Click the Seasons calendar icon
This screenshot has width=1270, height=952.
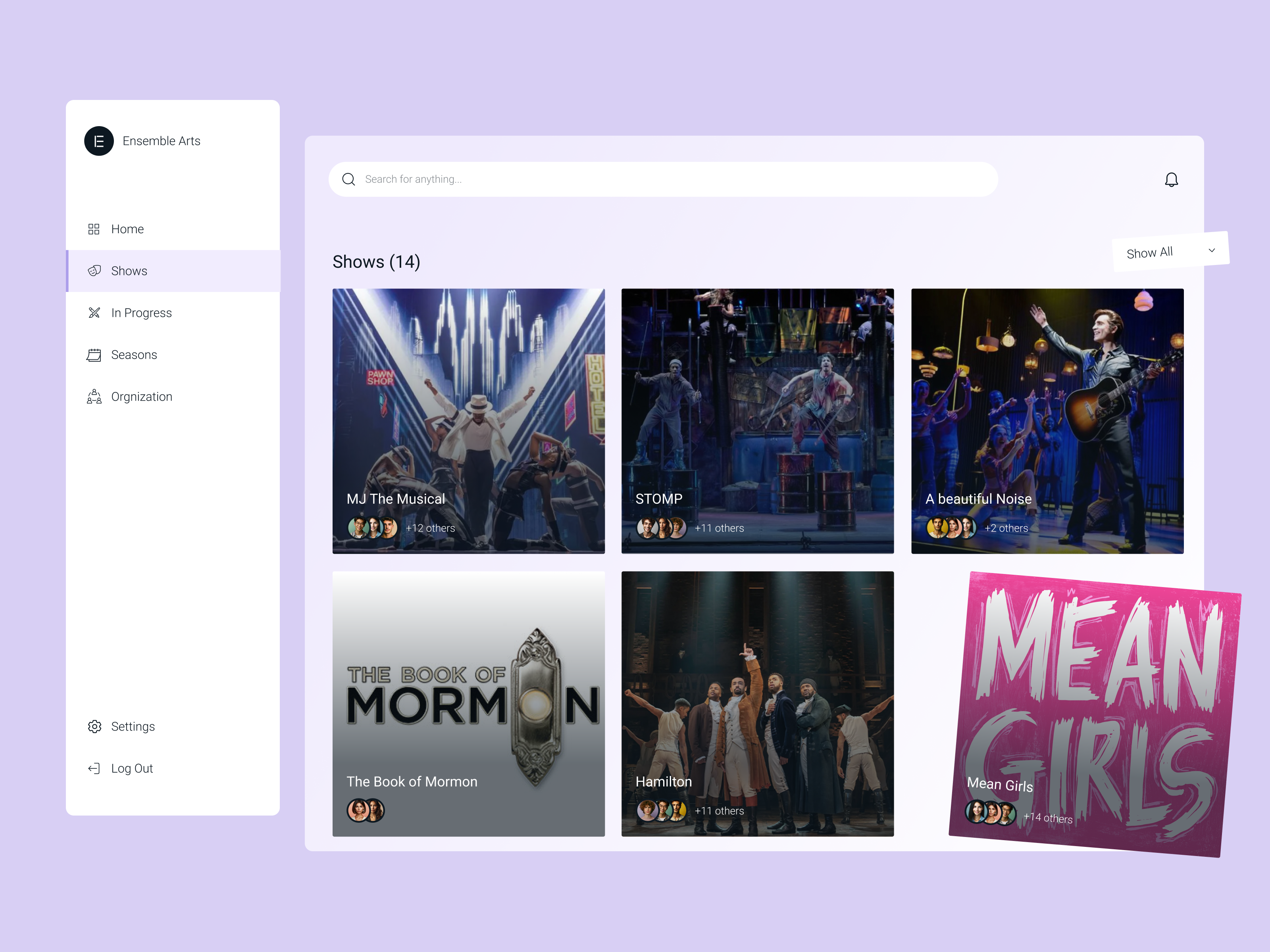pos(94,355)
